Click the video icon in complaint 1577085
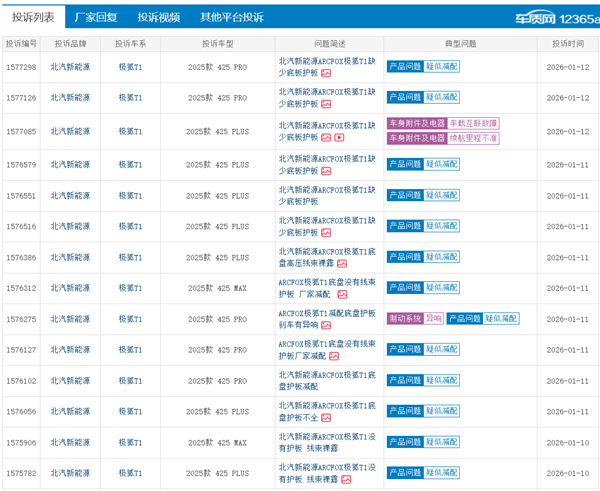Viewport: 600px width, 491px height. pos(338,138)
